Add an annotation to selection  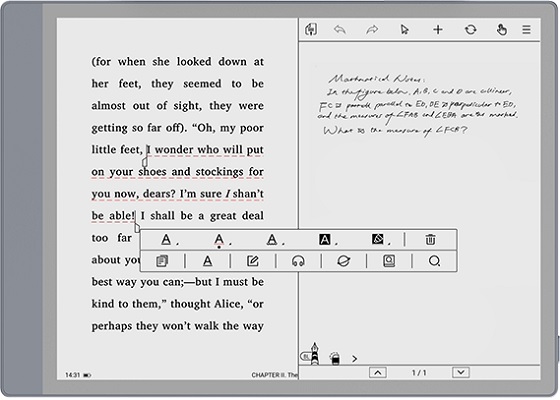[x=253, y=261]
